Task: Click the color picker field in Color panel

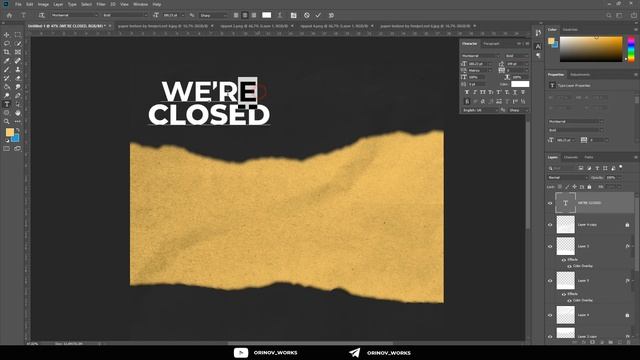Action: pos(591,49)
